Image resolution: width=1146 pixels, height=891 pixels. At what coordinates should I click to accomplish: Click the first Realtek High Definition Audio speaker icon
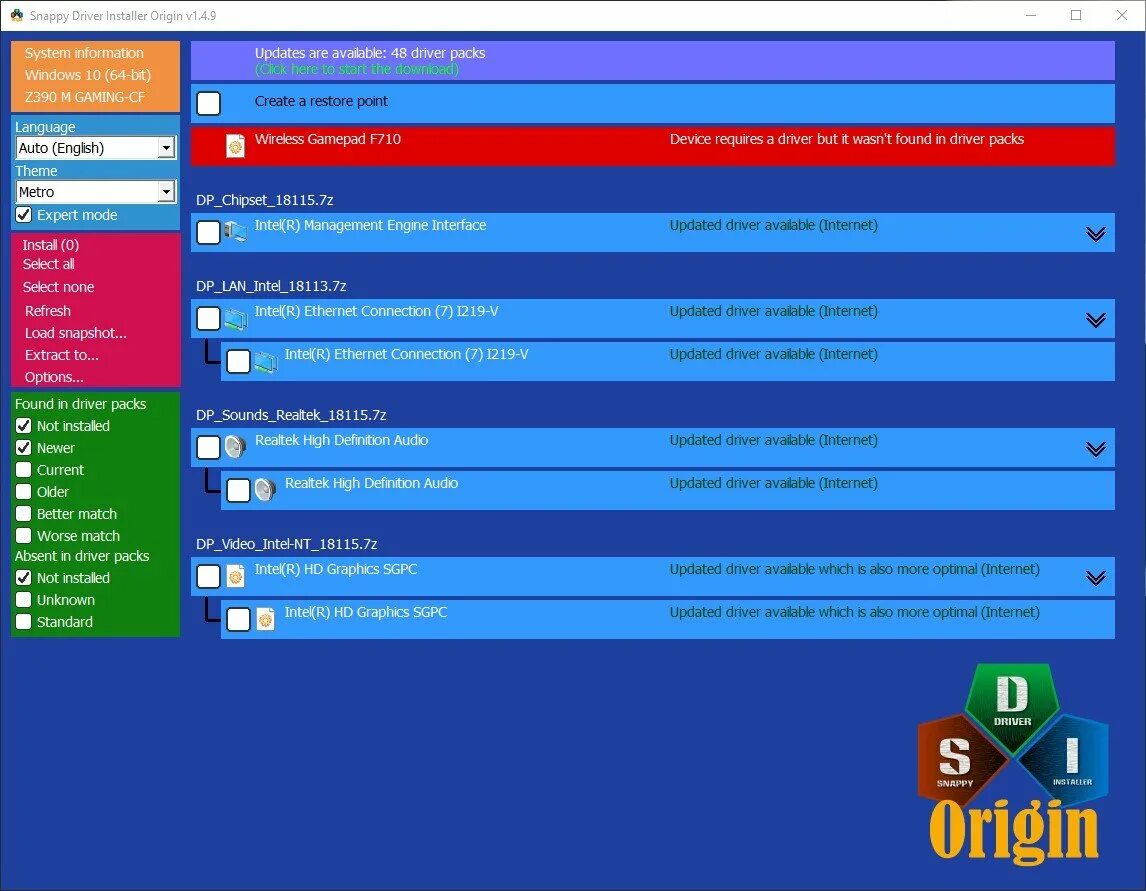pyautogui.click(x=235, y=447)
